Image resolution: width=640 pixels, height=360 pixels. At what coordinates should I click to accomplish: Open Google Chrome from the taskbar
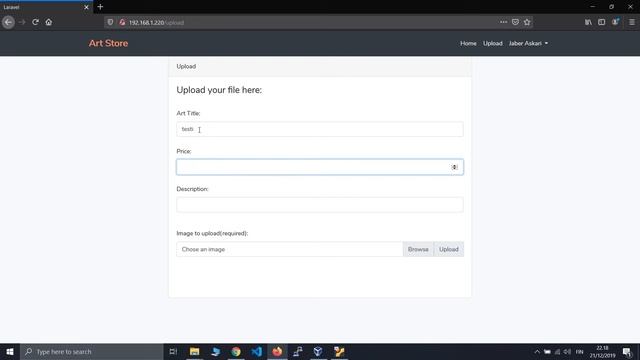(x=236, y=351)
